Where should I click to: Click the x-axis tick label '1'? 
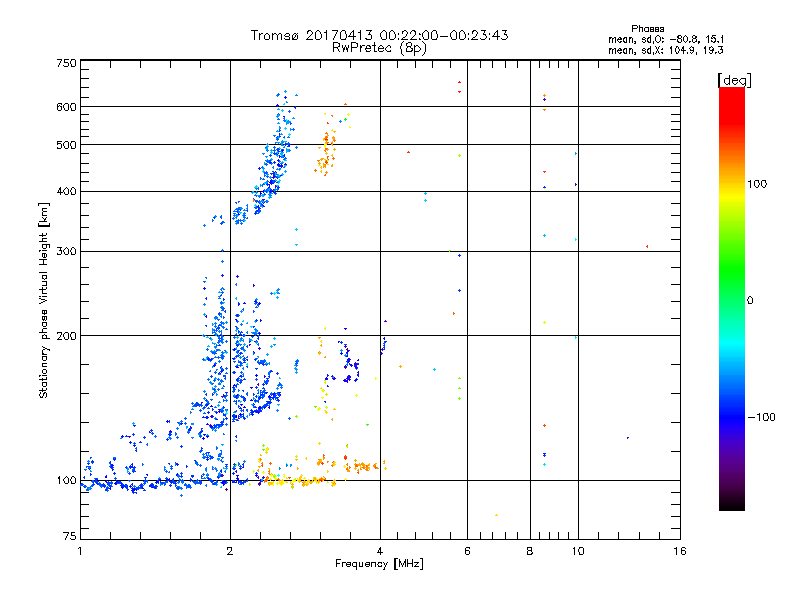tap(80, 551)
